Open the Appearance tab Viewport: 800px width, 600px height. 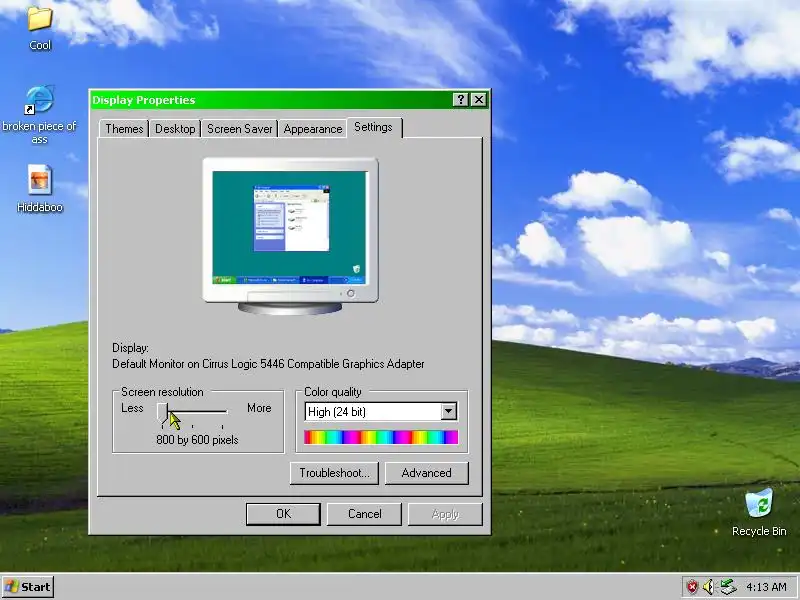(313, 129)
